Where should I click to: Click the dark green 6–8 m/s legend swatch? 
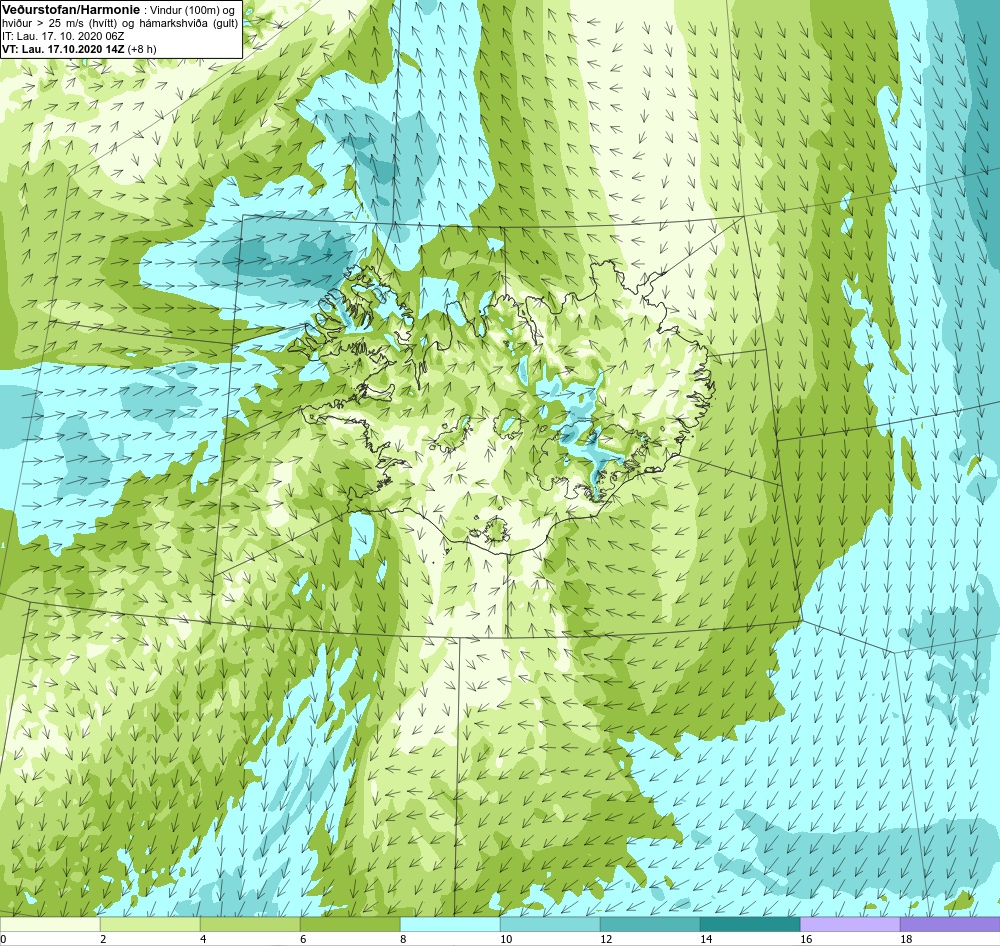click(350, 925)
